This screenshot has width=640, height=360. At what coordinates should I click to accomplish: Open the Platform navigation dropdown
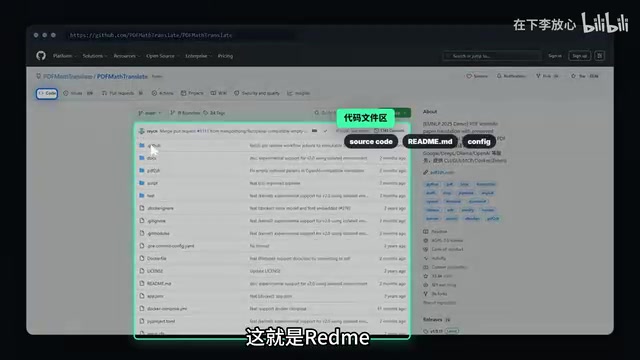pyautogui.click(x=64, y=56)
